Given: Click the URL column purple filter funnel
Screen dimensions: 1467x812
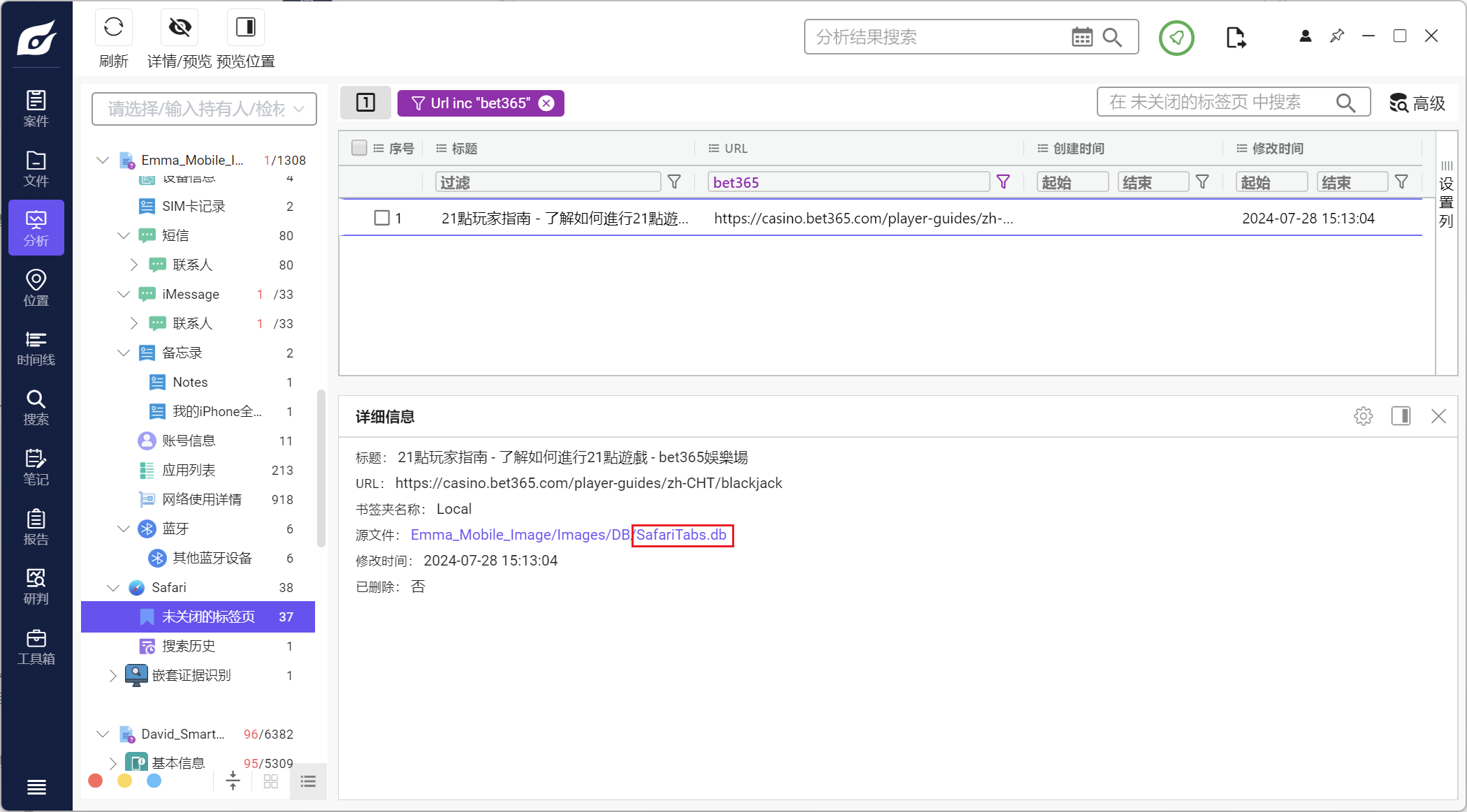Looking at the screenshot, I should tap(1003, 182).
